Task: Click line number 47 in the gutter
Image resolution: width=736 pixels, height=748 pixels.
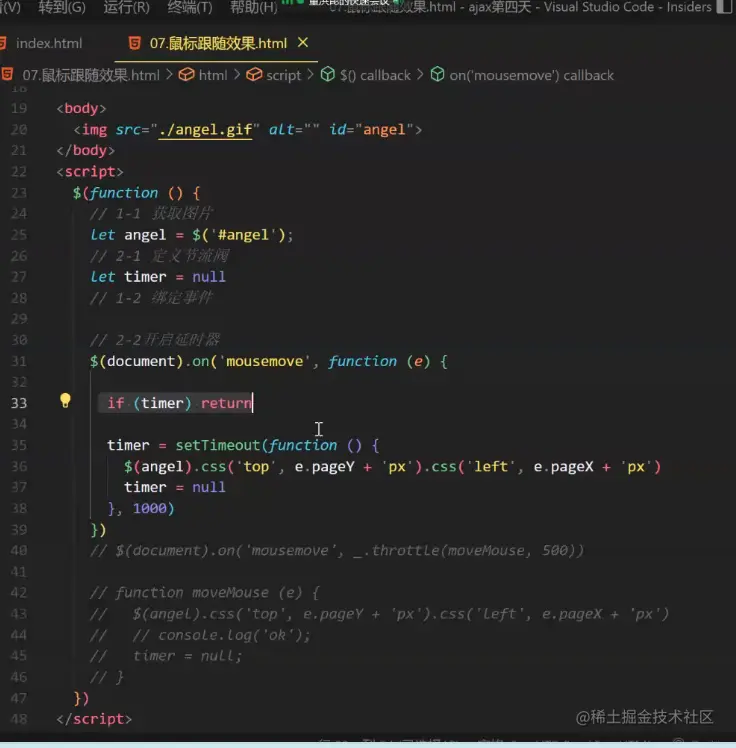Action: click(19, 698)
